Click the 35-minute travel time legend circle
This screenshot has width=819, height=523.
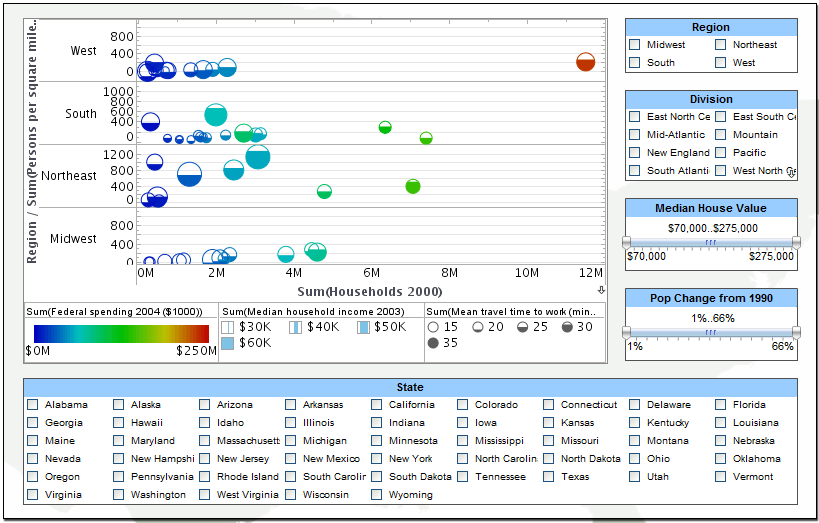pyautogui.click(x=433, y=344)
